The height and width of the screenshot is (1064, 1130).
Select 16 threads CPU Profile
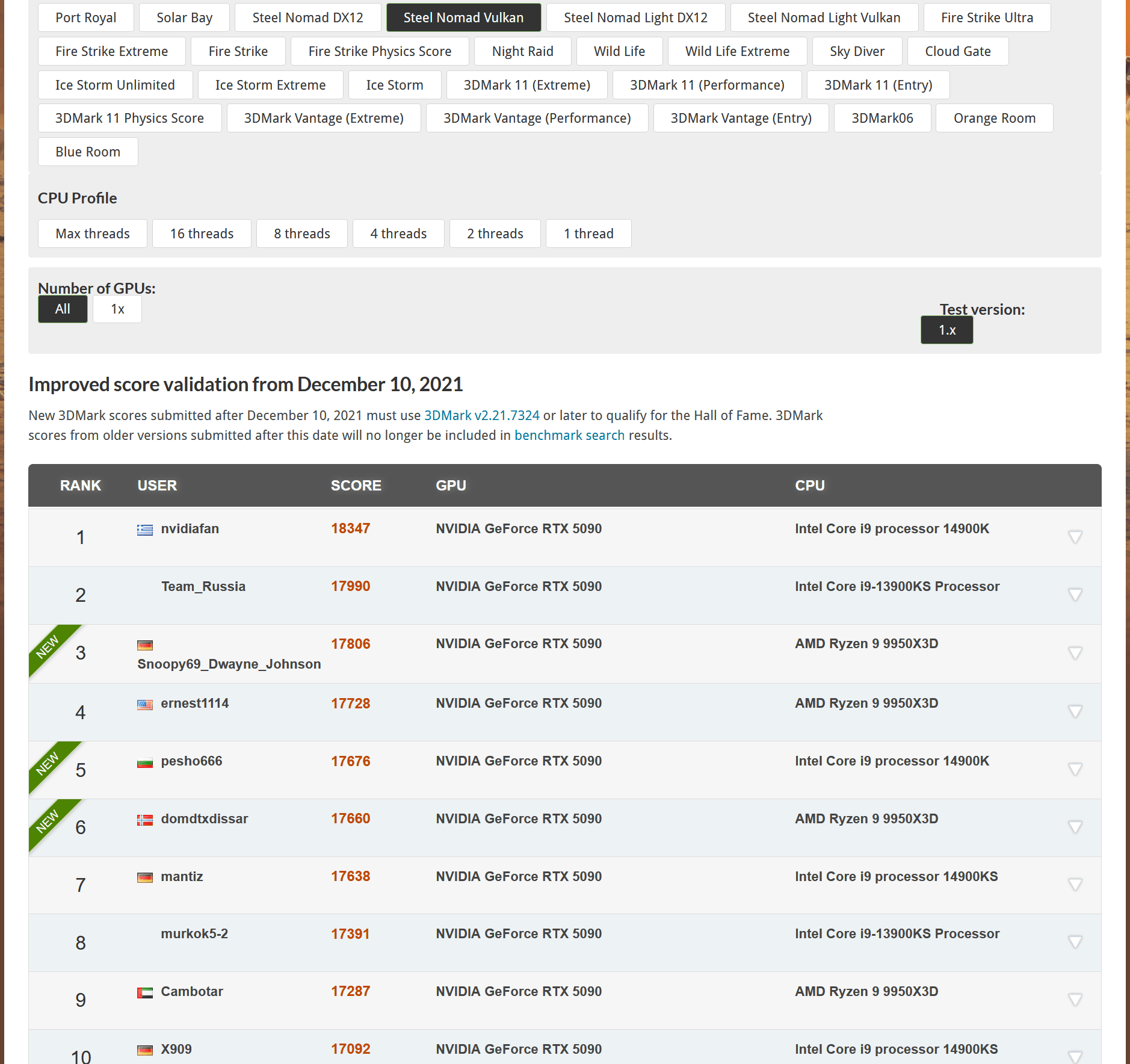202,234
